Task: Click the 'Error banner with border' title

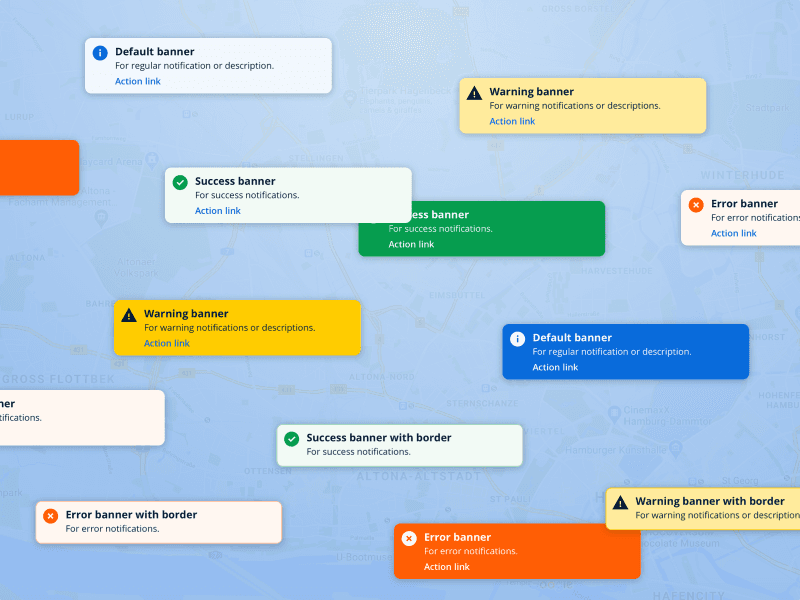Action: pos(131,515)
